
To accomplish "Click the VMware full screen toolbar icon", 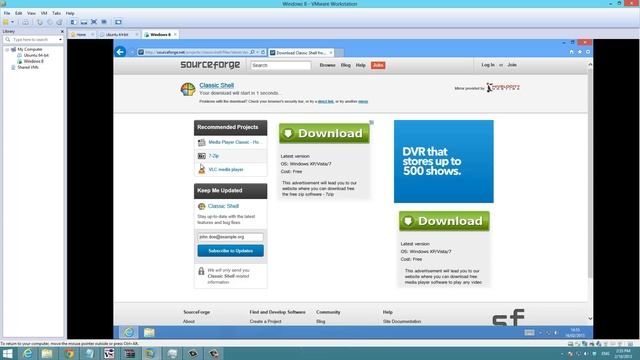I will click(94, 22).
